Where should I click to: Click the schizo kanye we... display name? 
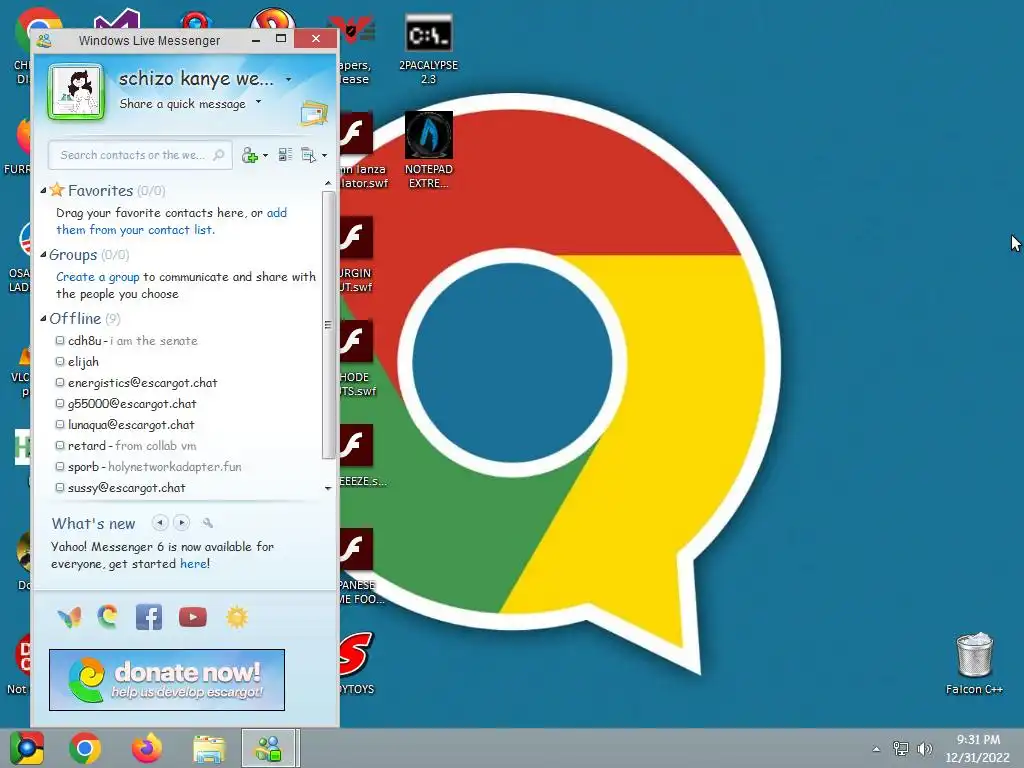(x=196, y=79)
